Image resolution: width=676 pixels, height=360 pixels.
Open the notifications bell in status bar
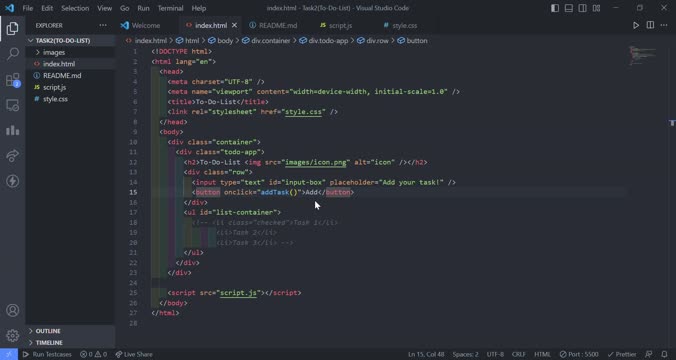pos(664,354)
